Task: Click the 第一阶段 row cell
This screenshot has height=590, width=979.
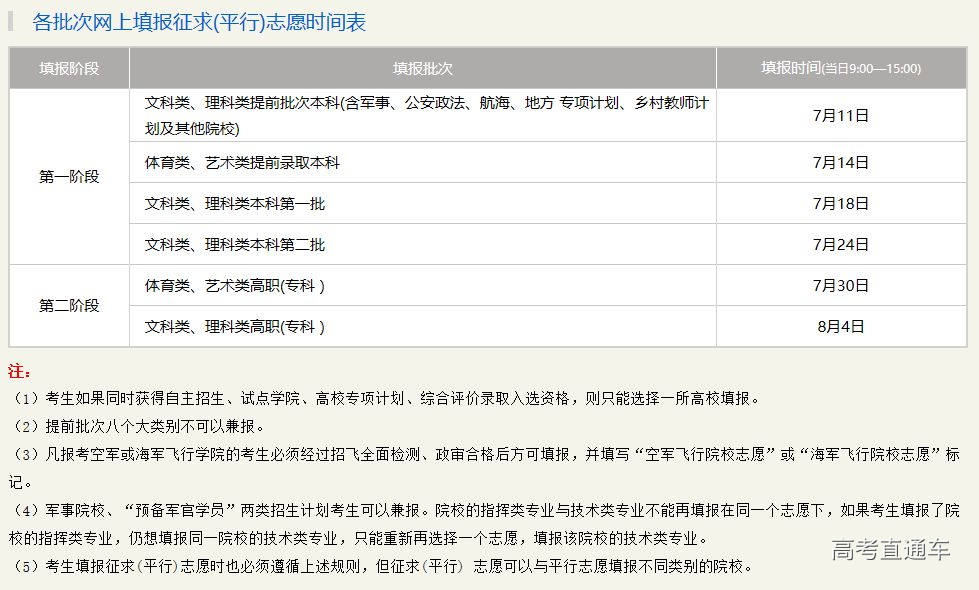Action: point(69,177)
